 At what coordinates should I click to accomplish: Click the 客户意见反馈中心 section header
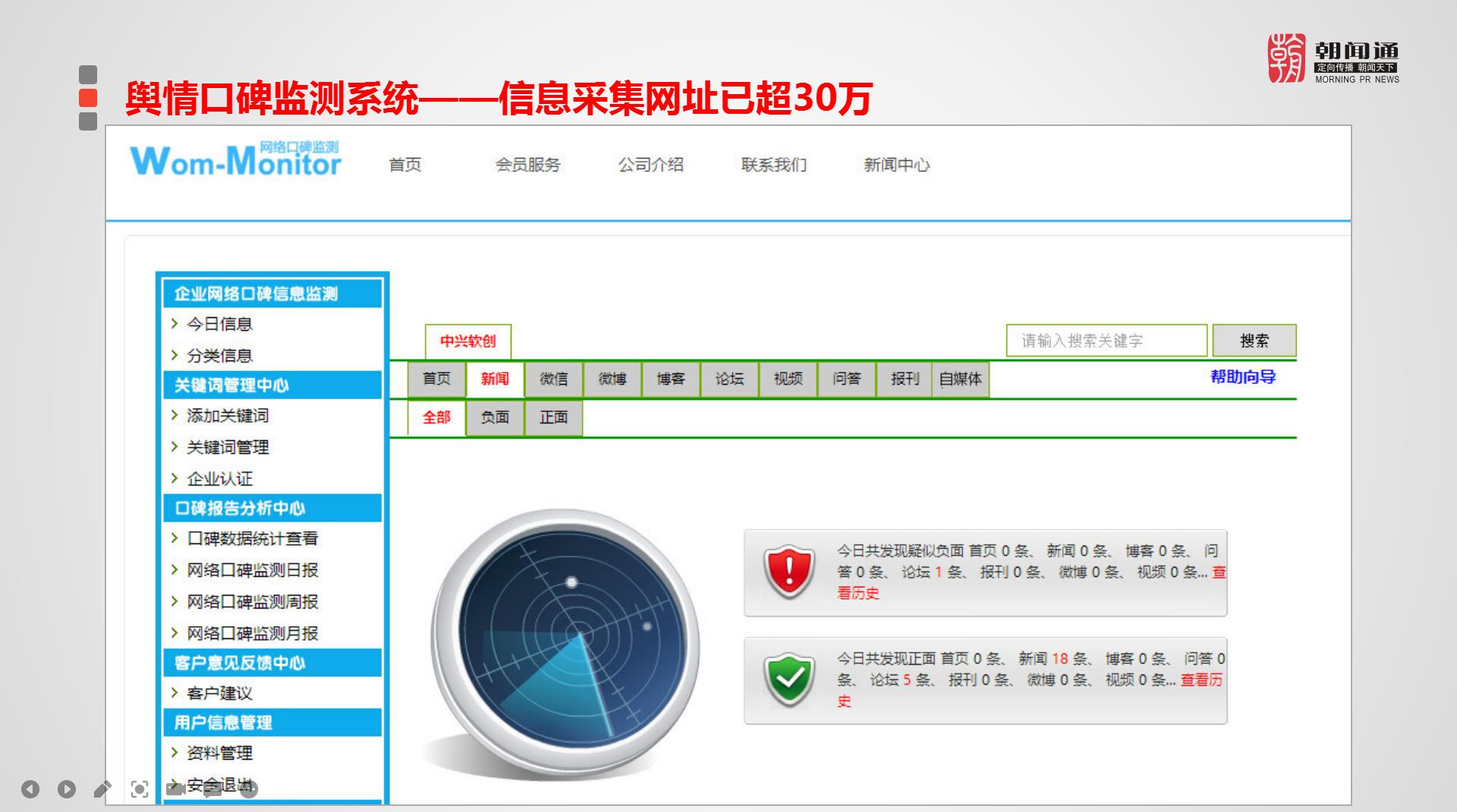pos(272,663)
